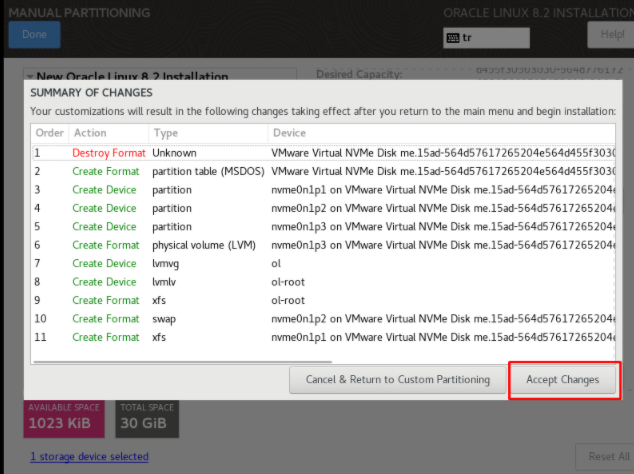Select row 8 lvmlv ol-root entry

[324, 282]
